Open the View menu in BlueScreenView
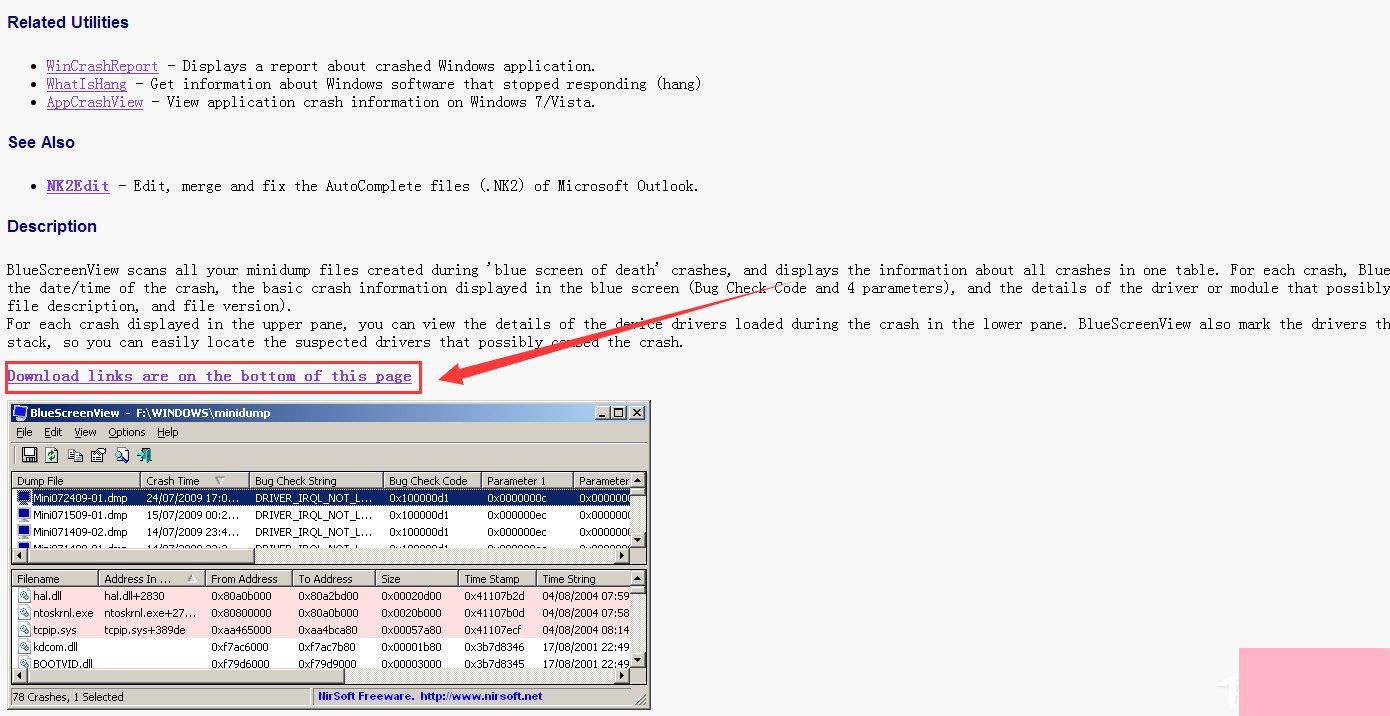The image size is (1390, 716). click(85, 432)
